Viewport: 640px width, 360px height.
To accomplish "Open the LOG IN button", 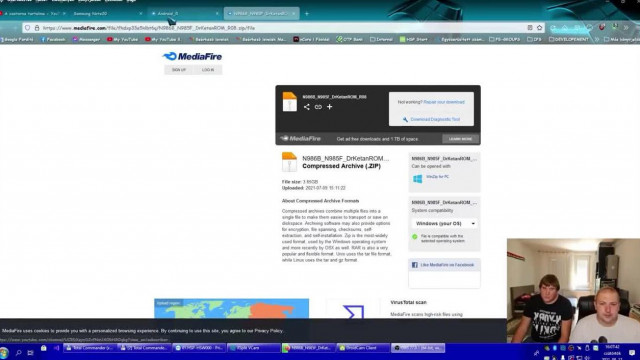I will tap(208, 70).
